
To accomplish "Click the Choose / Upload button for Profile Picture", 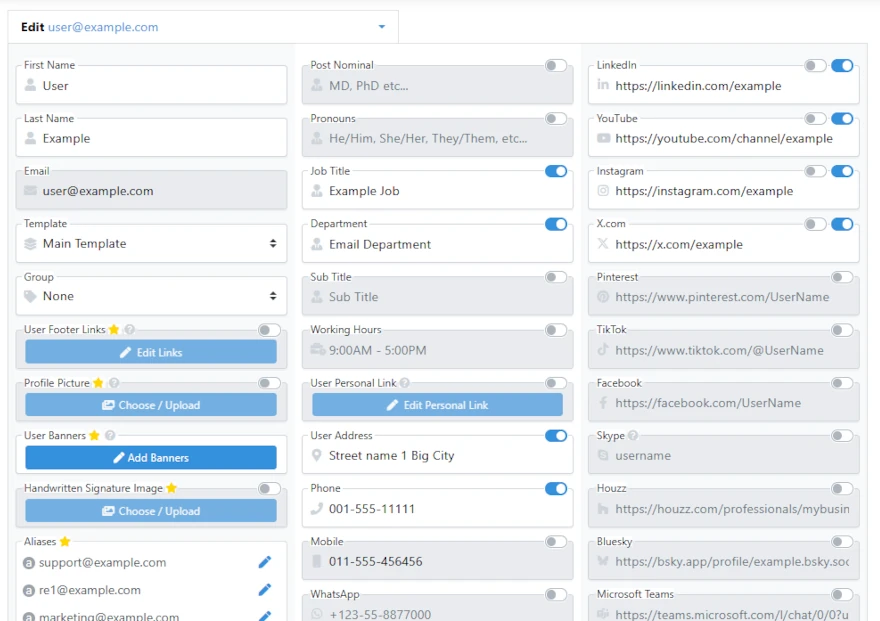I will point(151,405).
